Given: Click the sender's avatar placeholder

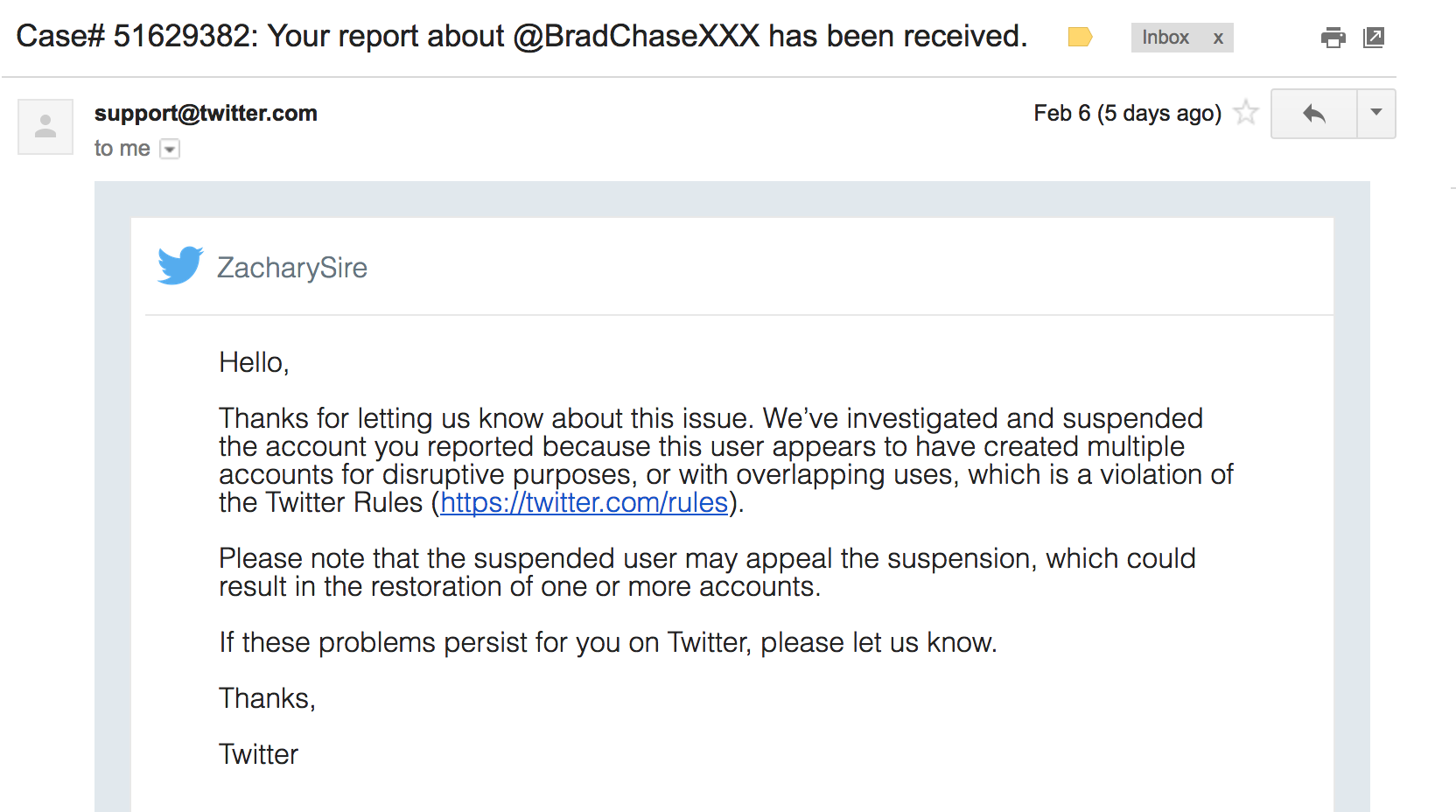Looking at the screenshot, I should [x=45, y=127].
